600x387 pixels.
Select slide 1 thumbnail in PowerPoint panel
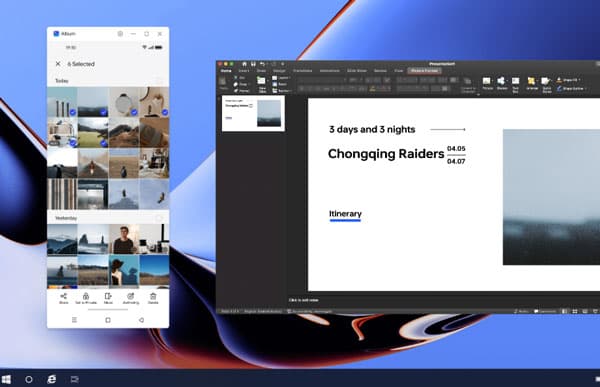253,113
